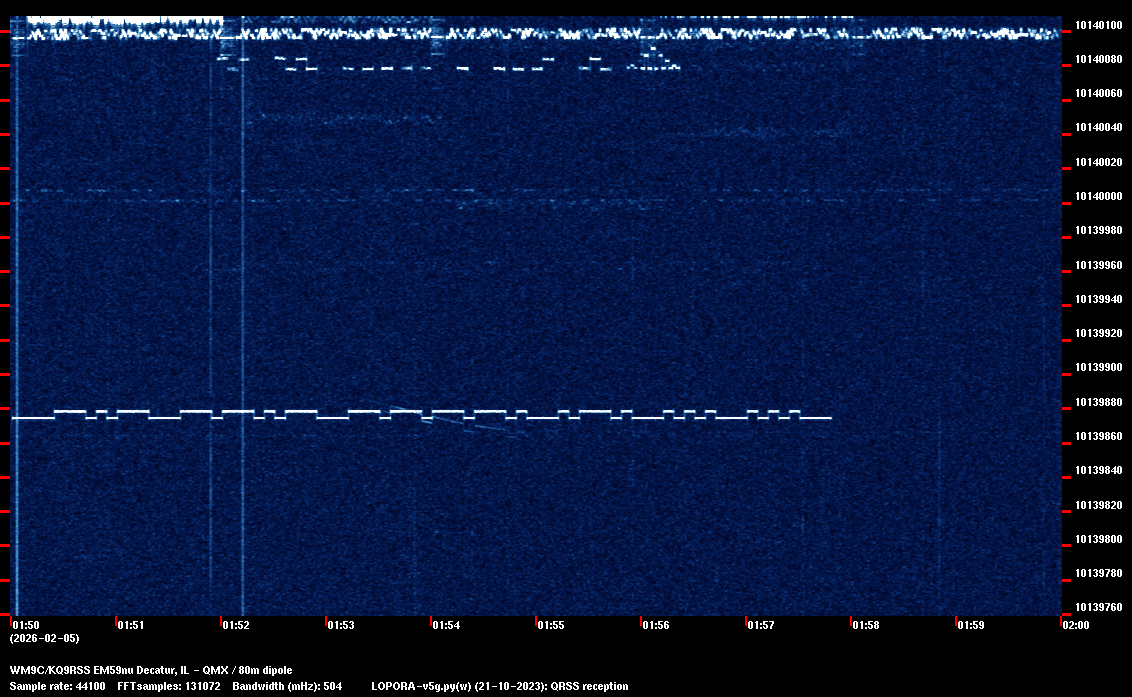Pick the 01:58 time axis marker
1132x697 pixels.
865,625
